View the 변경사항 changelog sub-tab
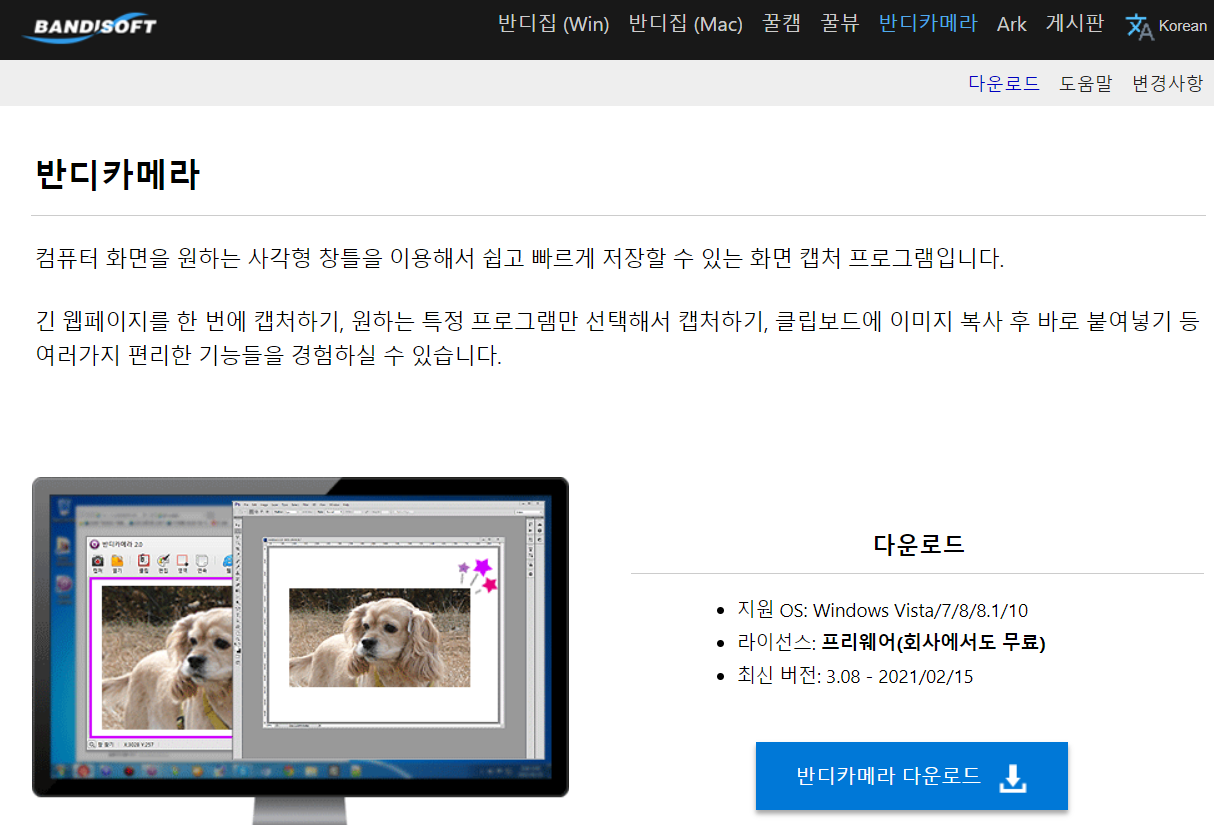The image size is (1214, 825). [x=1168, y=83]
